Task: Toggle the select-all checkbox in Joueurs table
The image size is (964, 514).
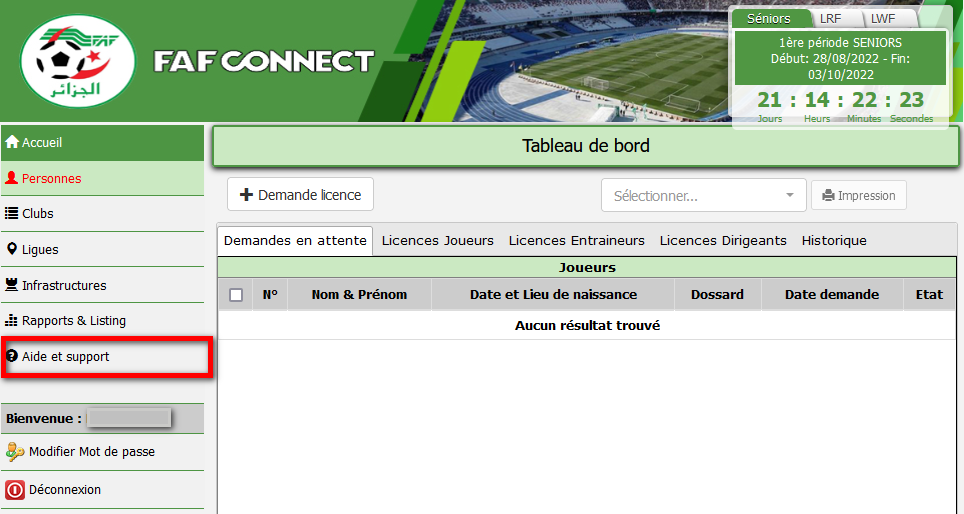Action: 236,295
